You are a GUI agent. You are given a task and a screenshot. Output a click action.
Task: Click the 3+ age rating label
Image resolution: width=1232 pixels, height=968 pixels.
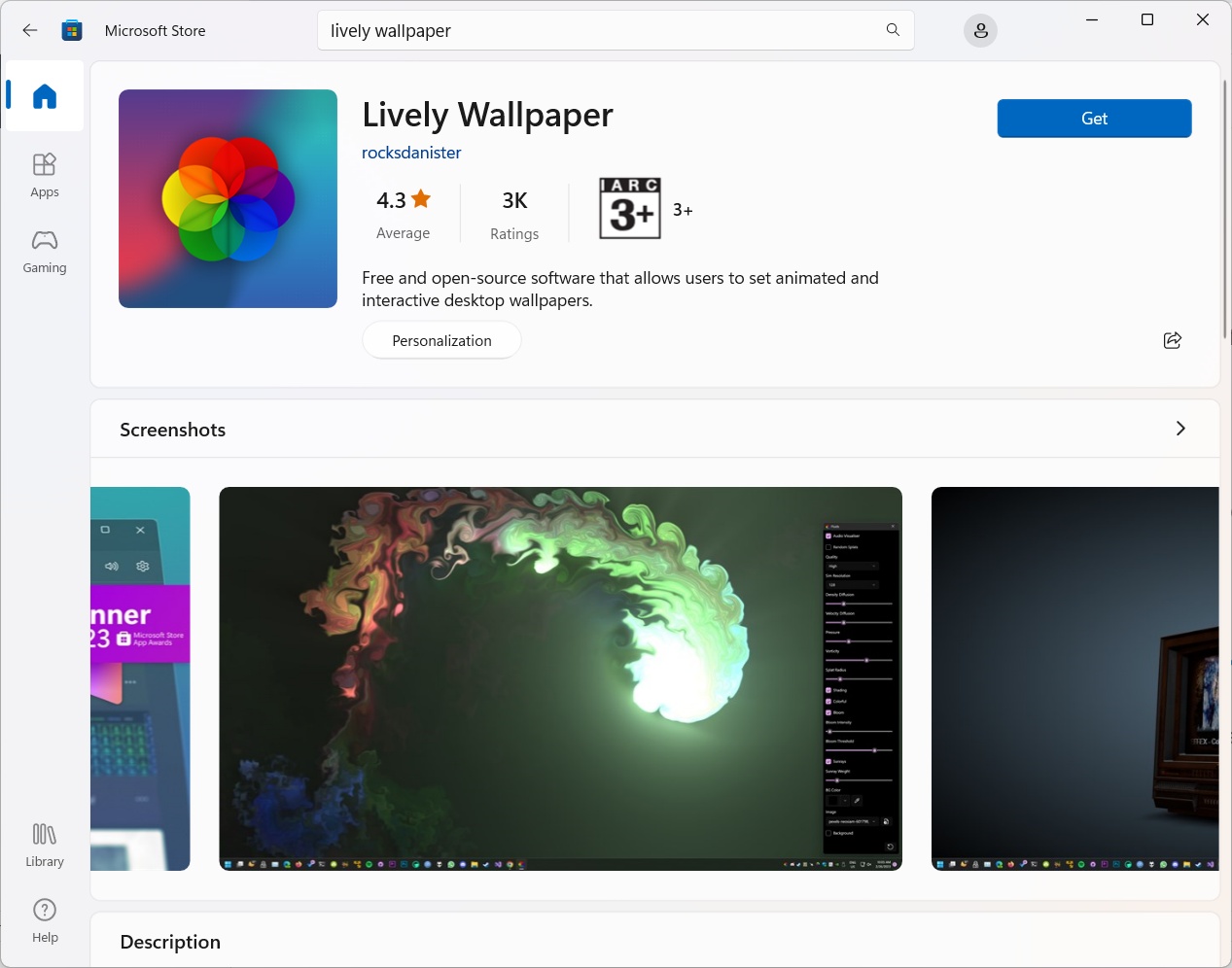[683, 210]
